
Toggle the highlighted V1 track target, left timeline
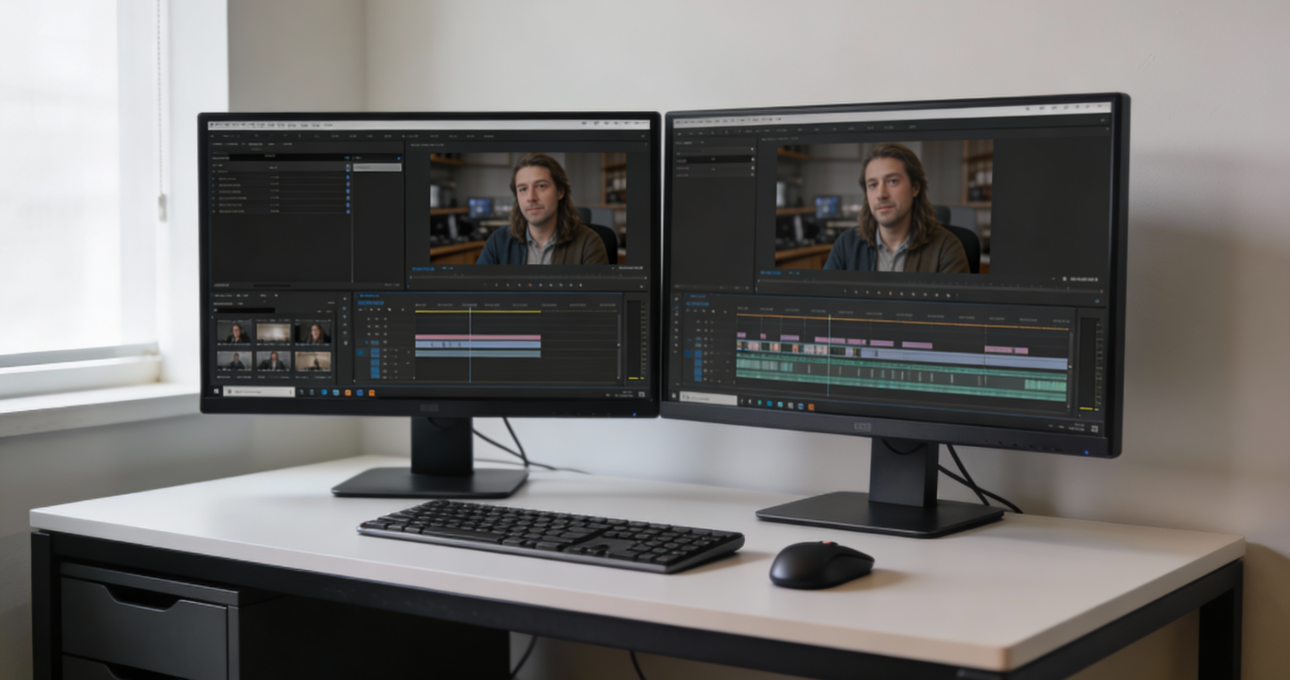pyautogui.click(x=375, y=343)
